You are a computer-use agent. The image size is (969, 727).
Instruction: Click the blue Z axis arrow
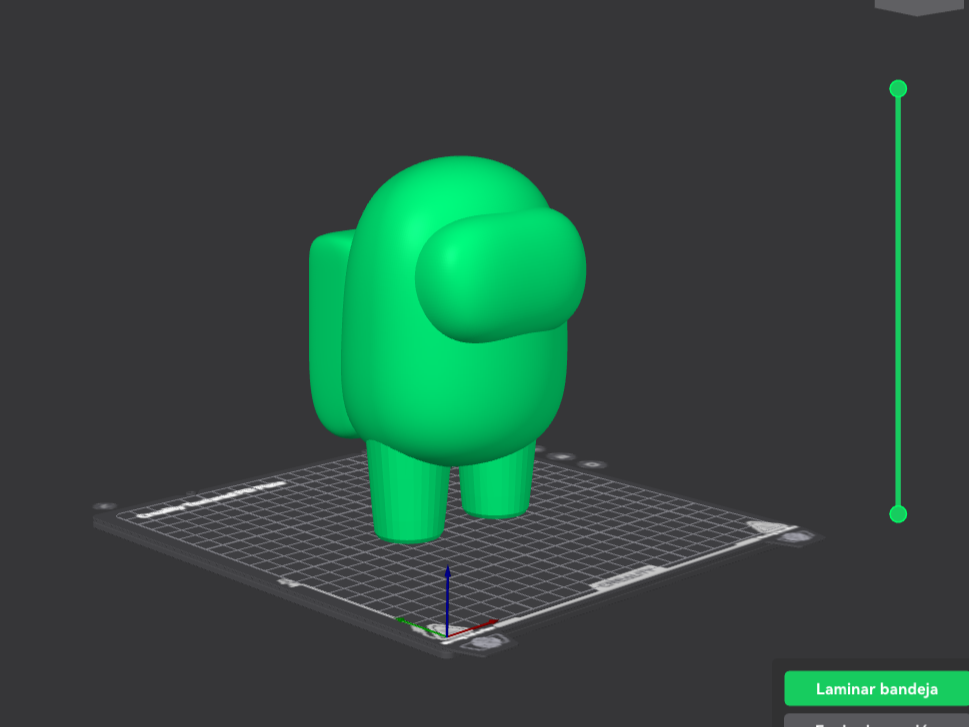point(447,600)
